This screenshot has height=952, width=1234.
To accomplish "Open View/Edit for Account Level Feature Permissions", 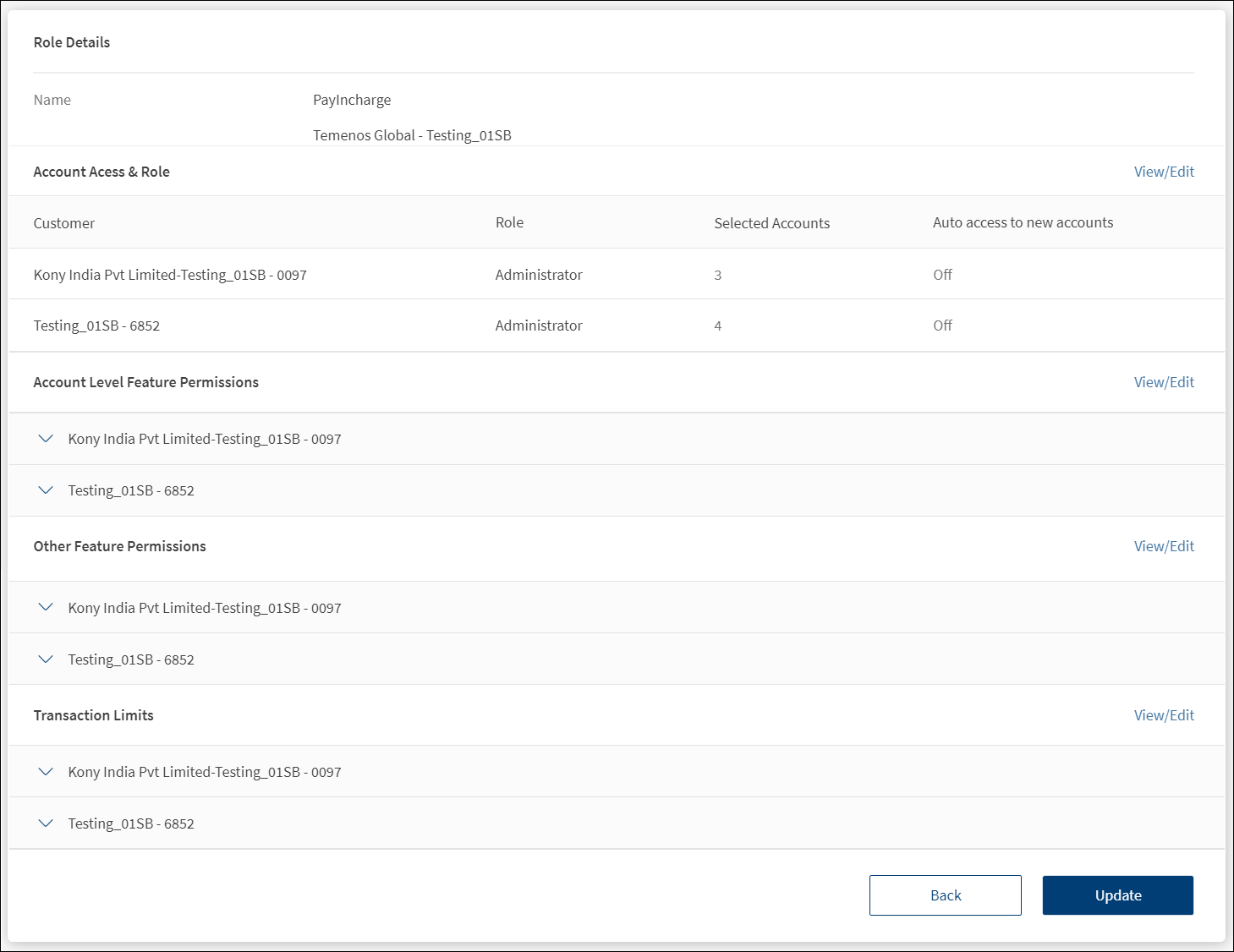I will coord(1163,382).
